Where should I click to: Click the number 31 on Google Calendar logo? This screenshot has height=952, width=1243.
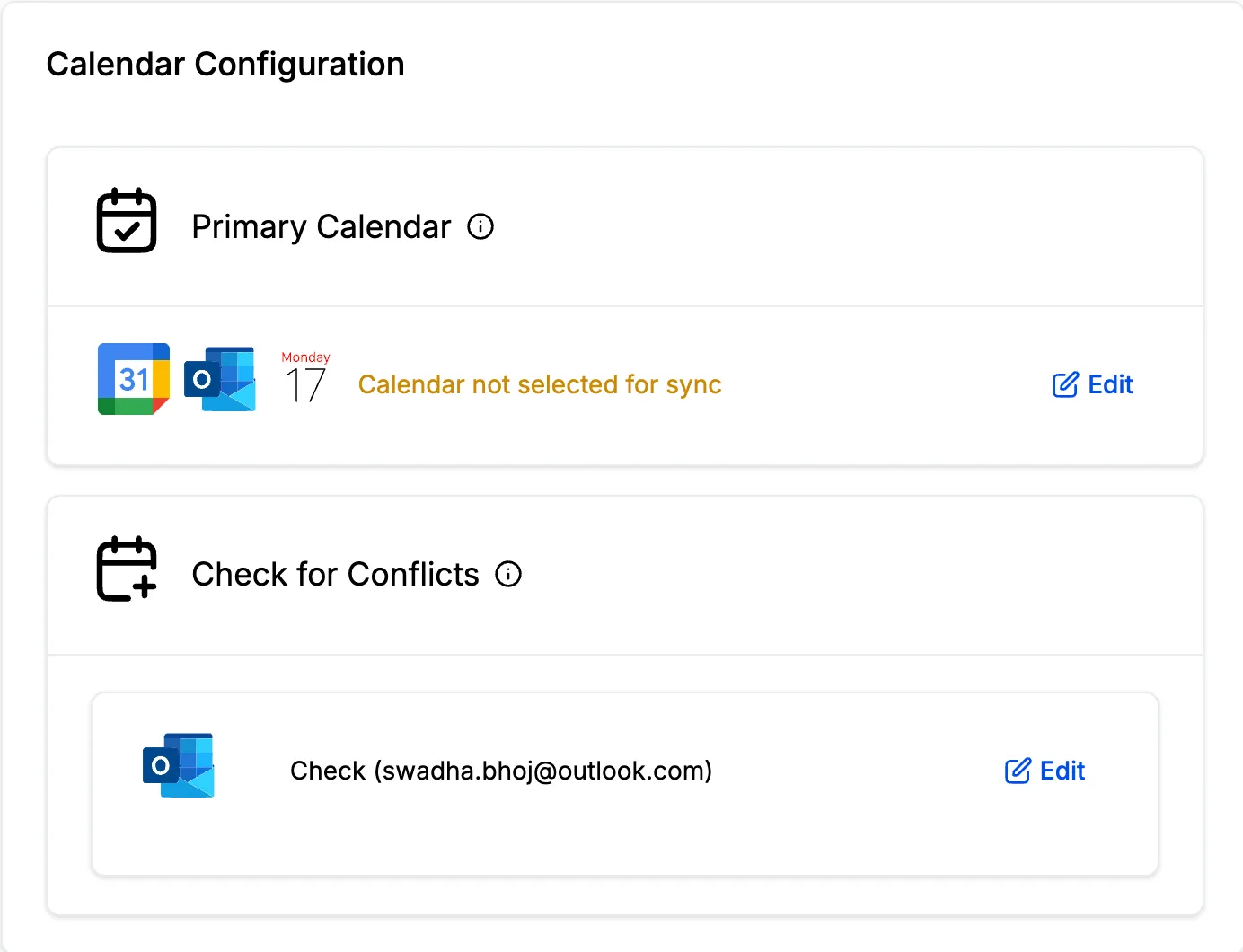coord(134,379)
